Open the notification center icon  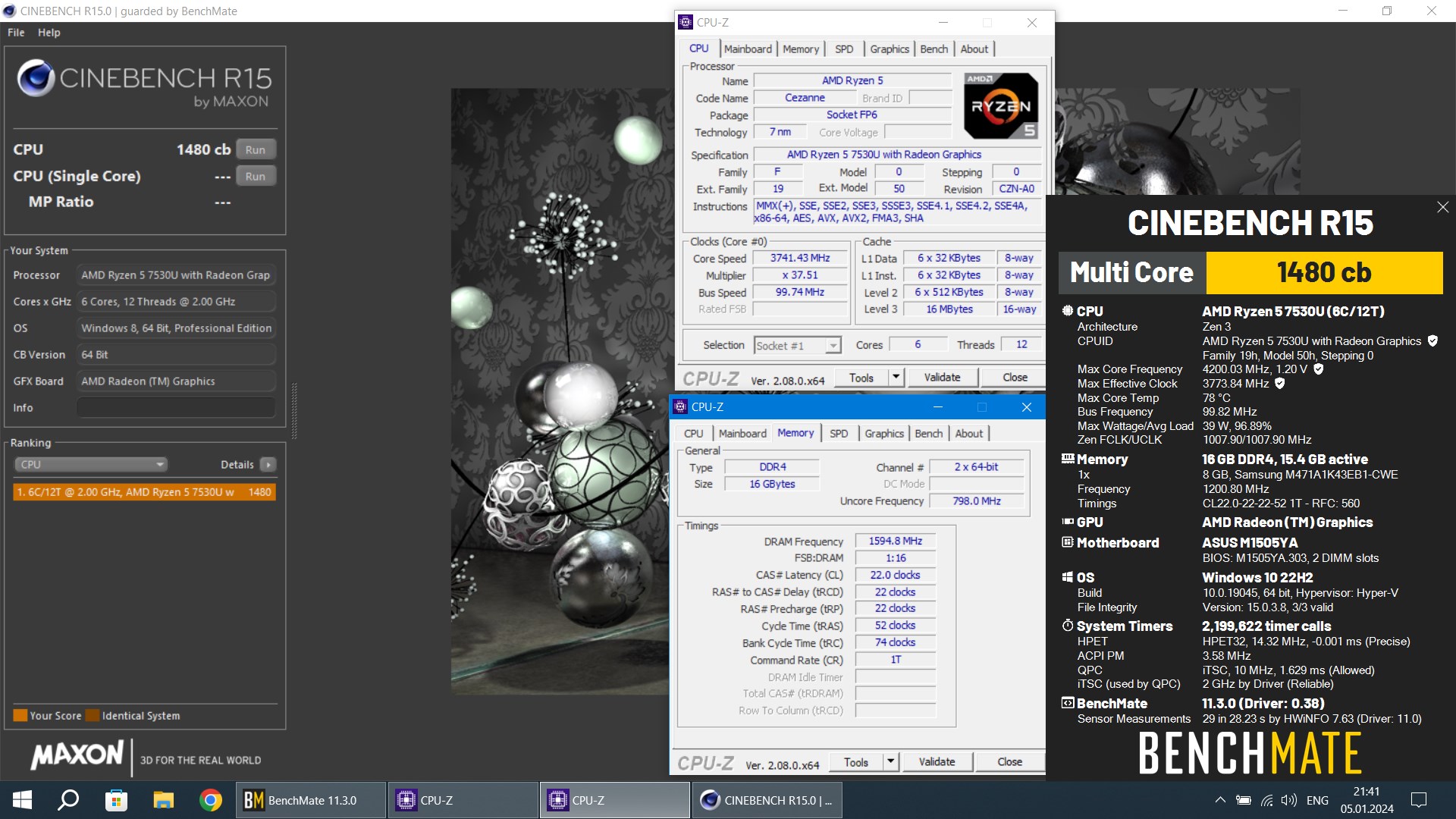1419,800
